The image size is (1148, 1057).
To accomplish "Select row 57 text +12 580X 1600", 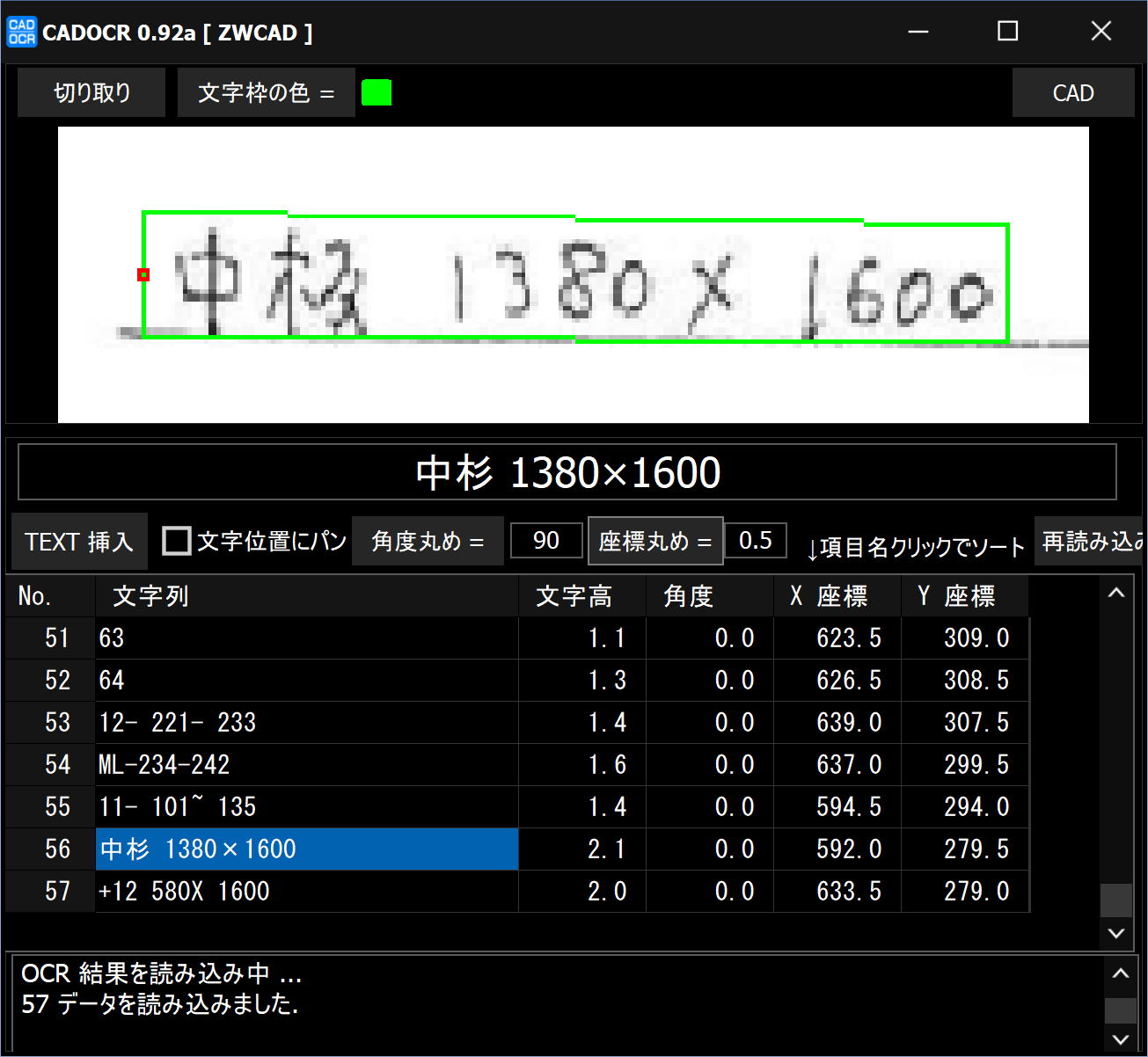I will [306, 892].
